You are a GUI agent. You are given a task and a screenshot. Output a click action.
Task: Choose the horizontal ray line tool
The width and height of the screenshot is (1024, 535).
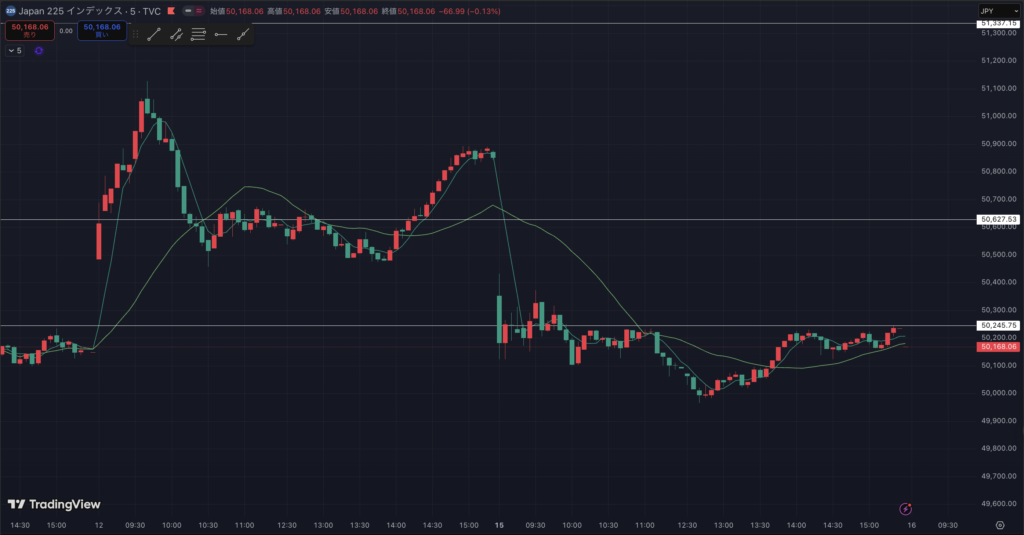[220, 34]
